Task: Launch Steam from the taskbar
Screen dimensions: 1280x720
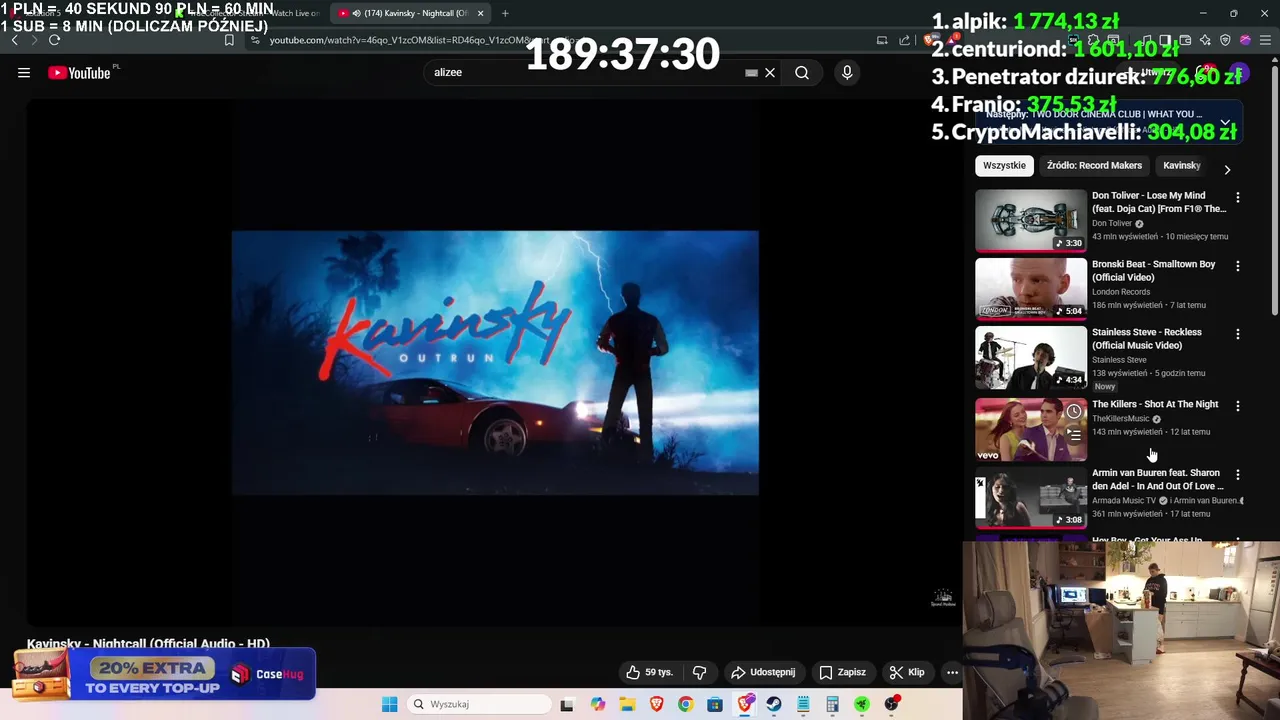Action: 774,704
